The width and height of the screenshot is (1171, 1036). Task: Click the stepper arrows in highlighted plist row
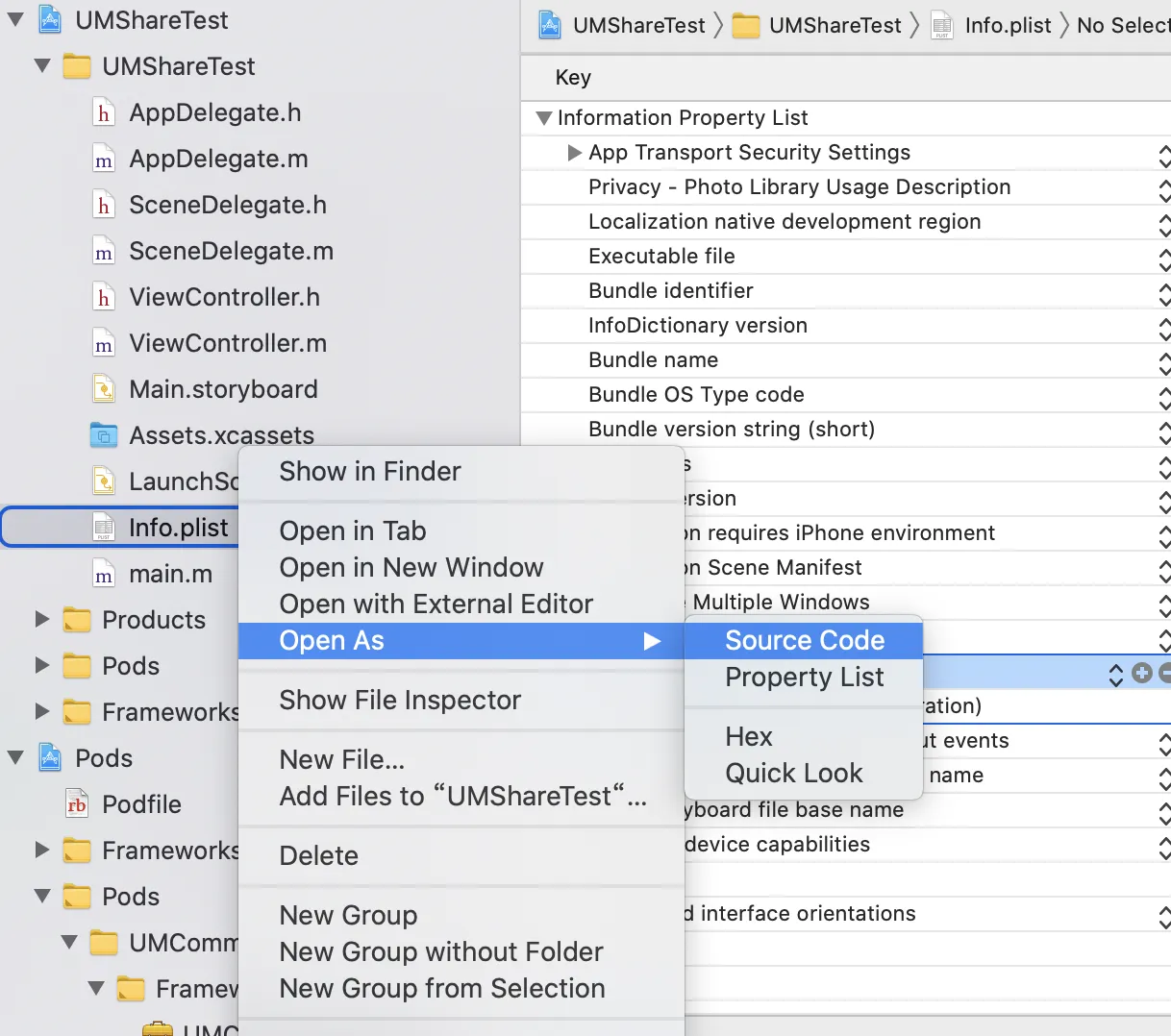pos(1116,675)
